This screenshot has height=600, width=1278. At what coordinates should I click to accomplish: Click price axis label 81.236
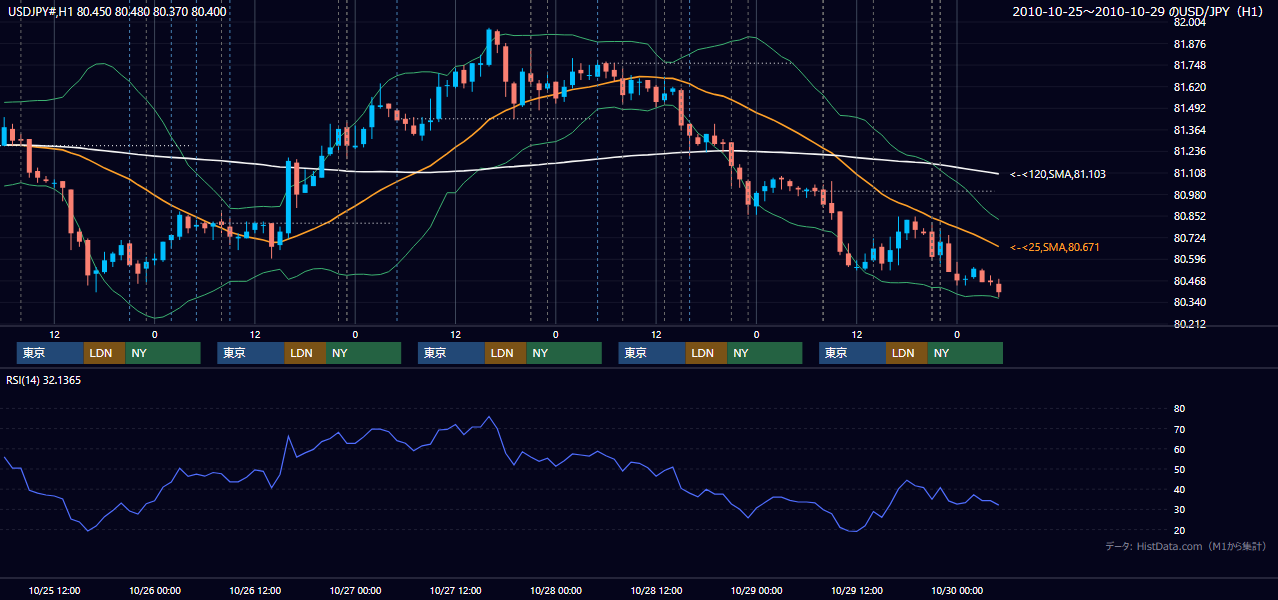(x=1189, y=151)
